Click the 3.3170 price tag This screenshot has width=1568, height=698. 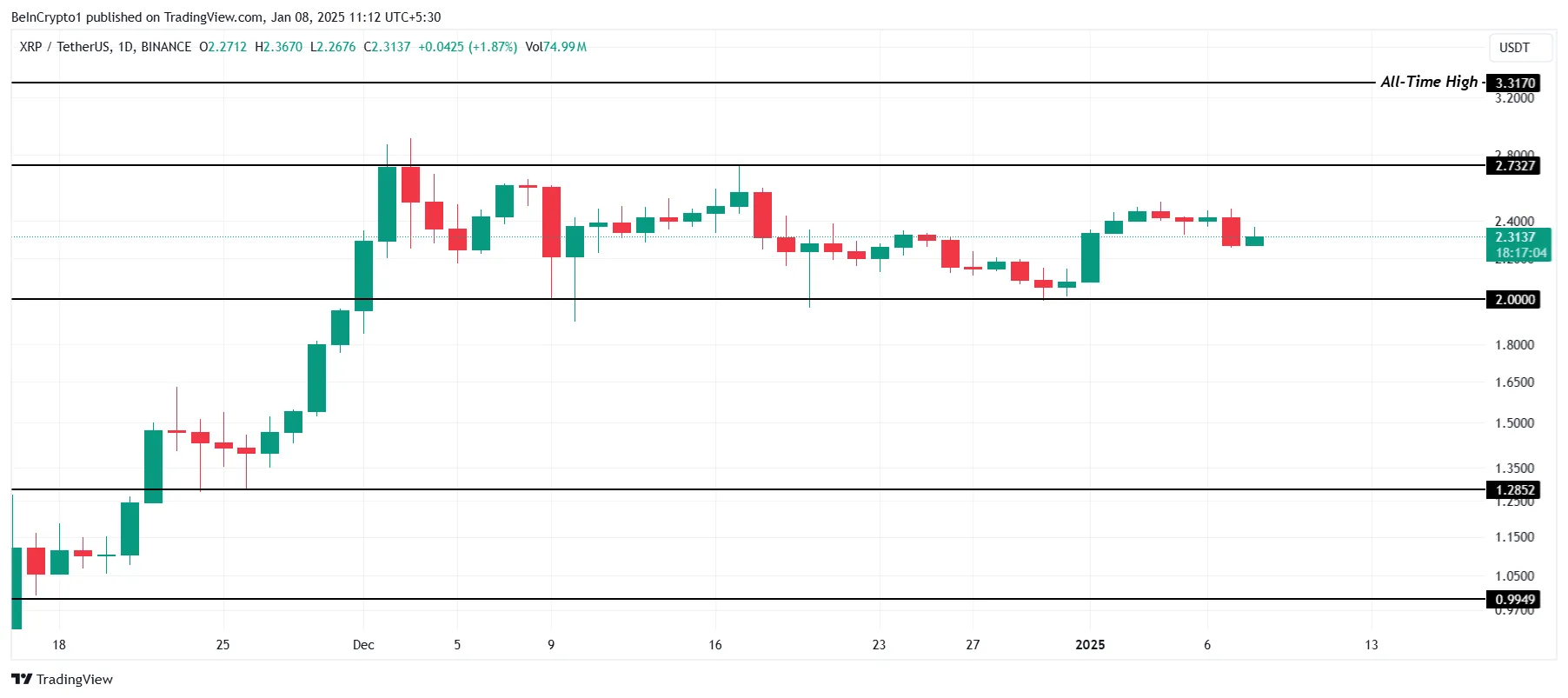tap(1514, 83)
